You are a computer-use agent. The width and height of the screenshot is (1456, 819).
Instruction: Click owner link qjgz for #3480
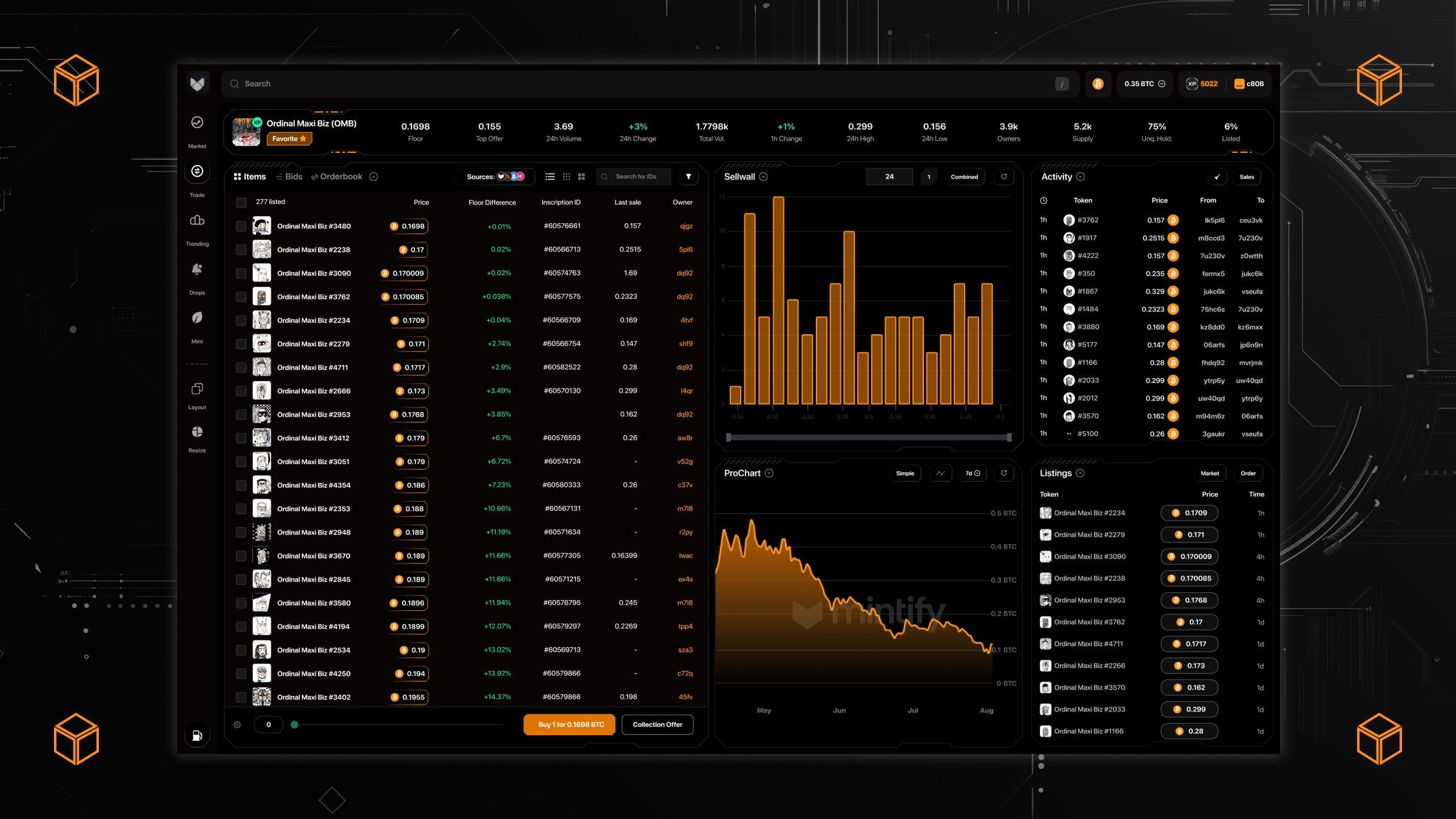pyautogui.click(x=686, y=226)
